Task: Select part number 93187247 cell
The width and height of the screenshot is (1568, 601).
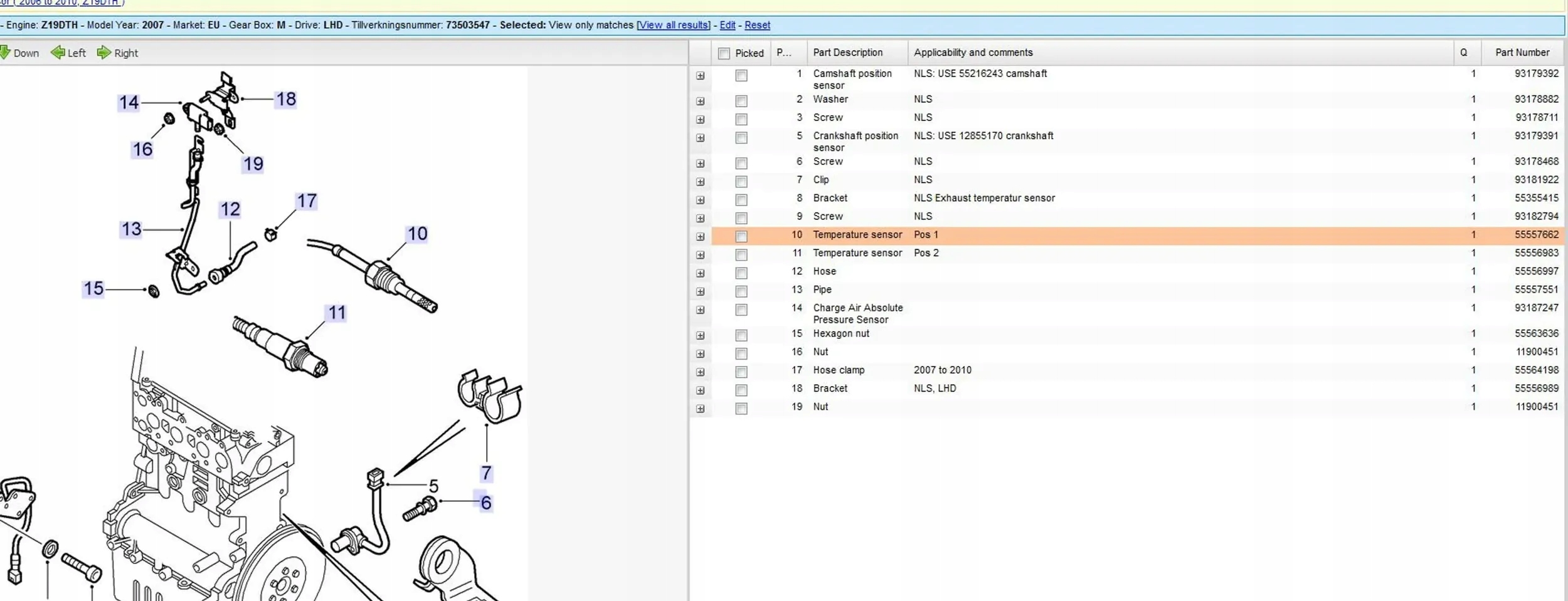Action: [1536, 308]
